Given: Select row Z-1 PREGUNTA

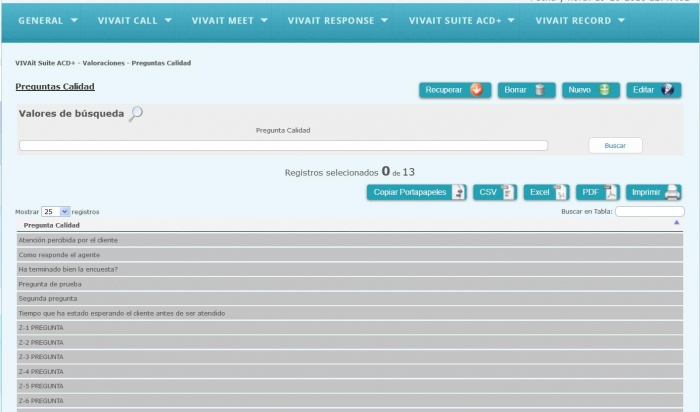Looking at the screenshot, I should point(350,328).
